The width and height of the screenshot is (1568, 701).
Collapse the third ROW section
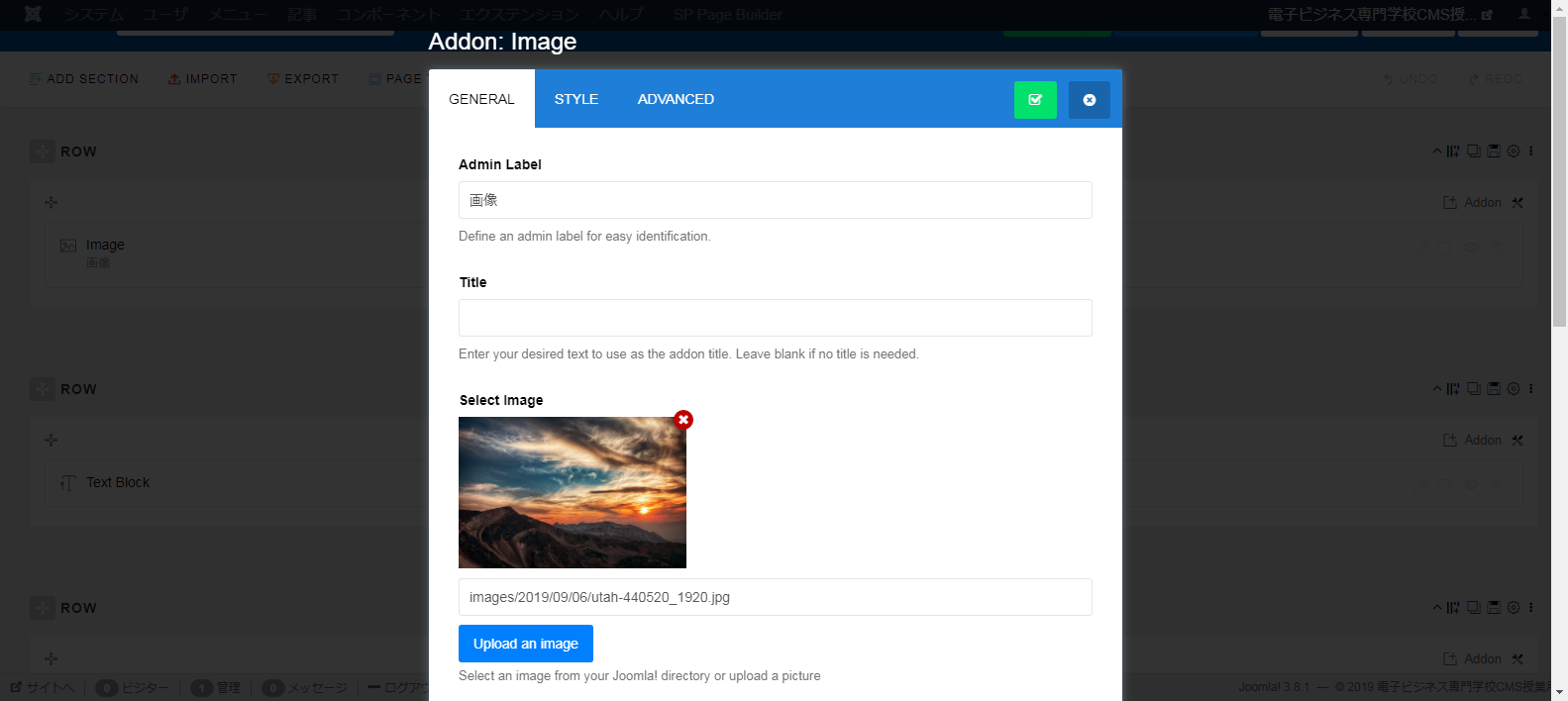click(x=1437, y=608)
